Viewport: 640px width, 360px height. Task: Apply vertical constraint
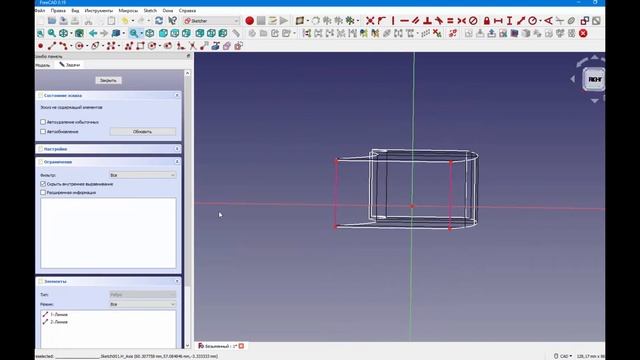pyautogui.click(x=393, y=20)
